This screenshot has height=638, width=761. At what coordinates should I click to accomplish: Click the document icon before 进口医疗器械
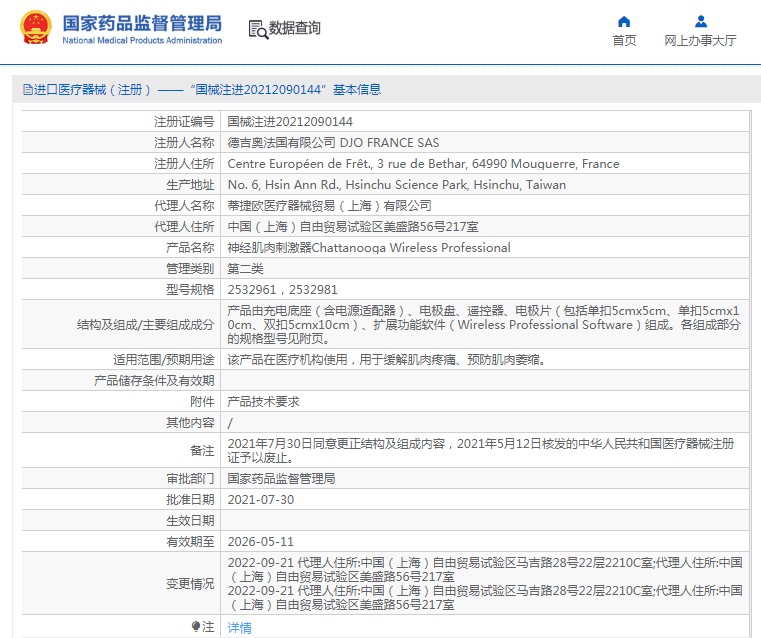click(27, 90)
